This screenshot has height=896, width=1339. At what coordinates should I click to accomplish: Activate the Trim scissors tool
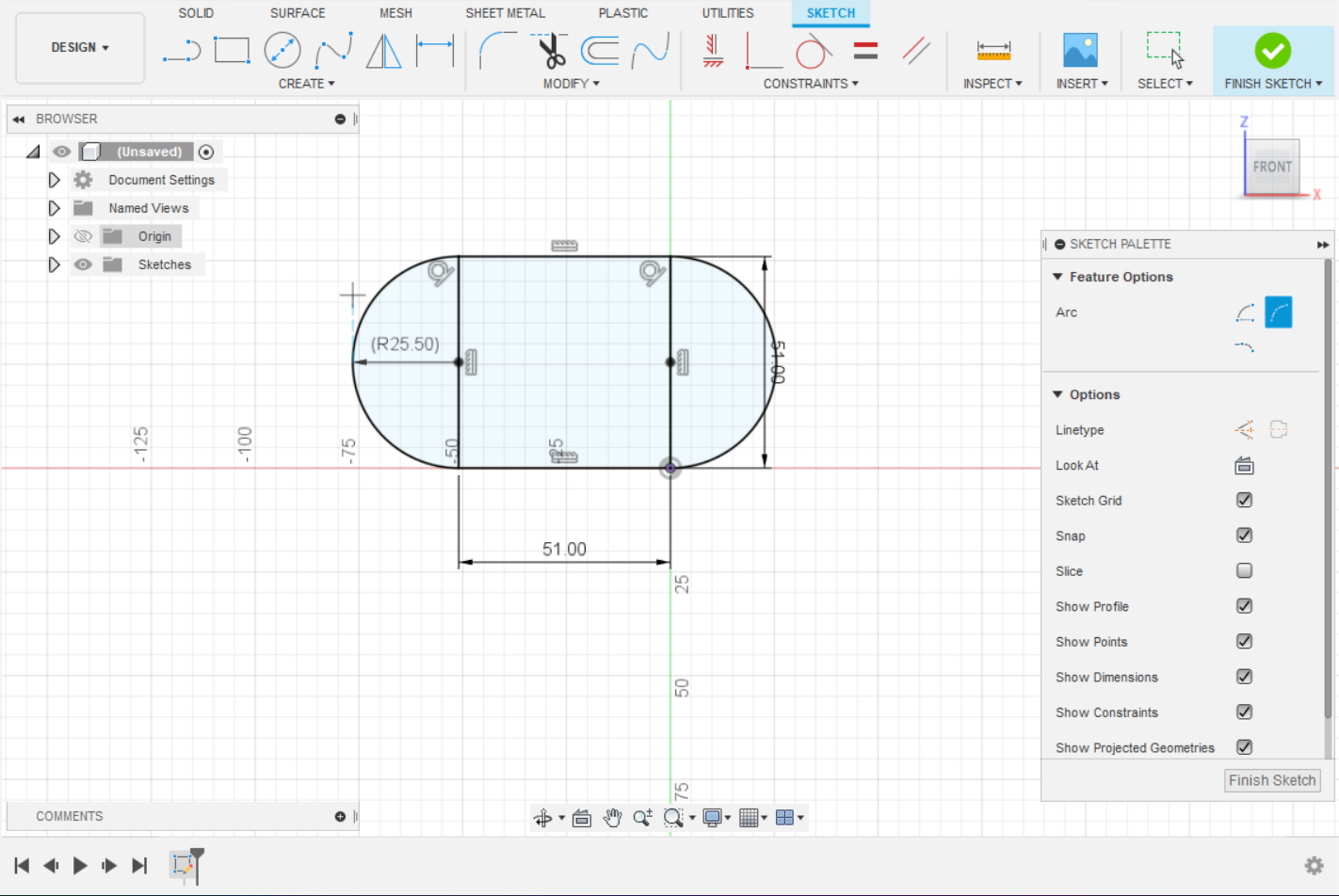pos(550,51)
